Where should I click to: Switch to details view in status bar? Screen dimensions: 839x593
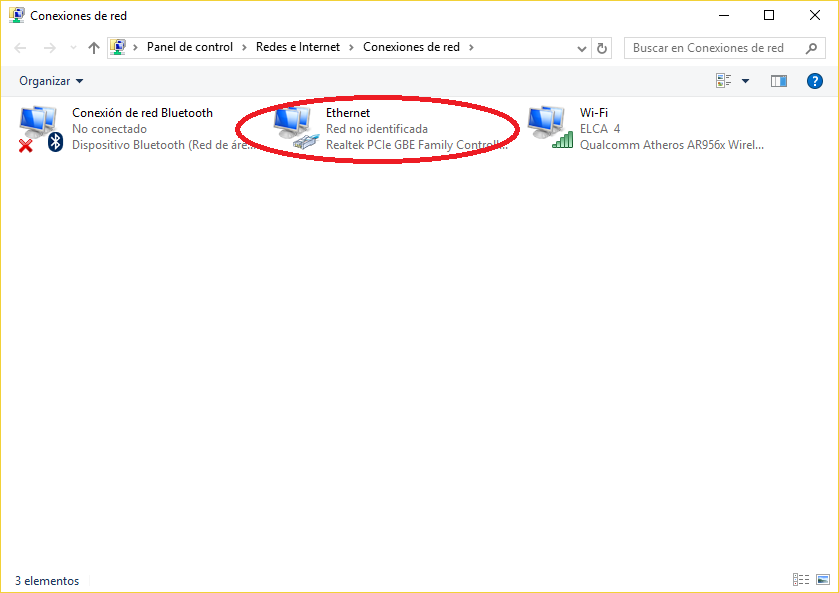pyautogui.click(x=800, y=580)
